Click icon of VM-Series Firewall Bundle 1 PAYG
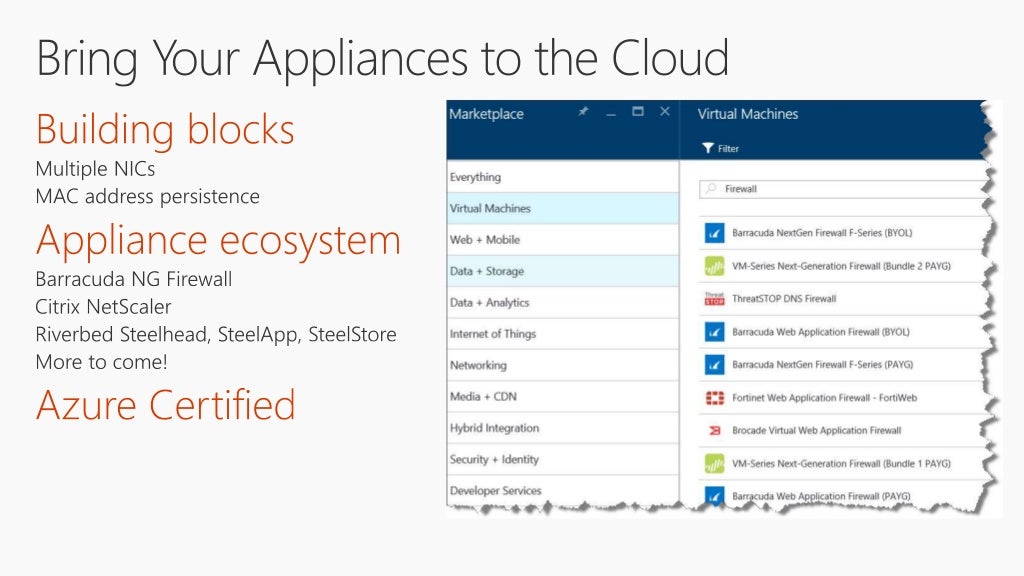This screenshot has height=576, width=1024. pyautogui.click(x=714, y=464)
